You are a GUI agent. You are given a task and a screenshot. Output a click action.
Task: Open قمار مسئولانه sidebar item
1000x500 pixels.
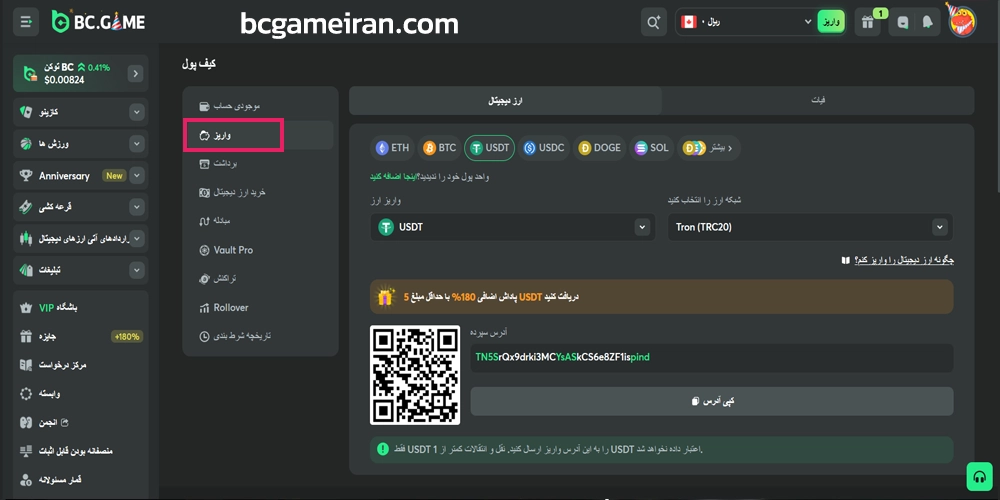[x=80, y=479]
